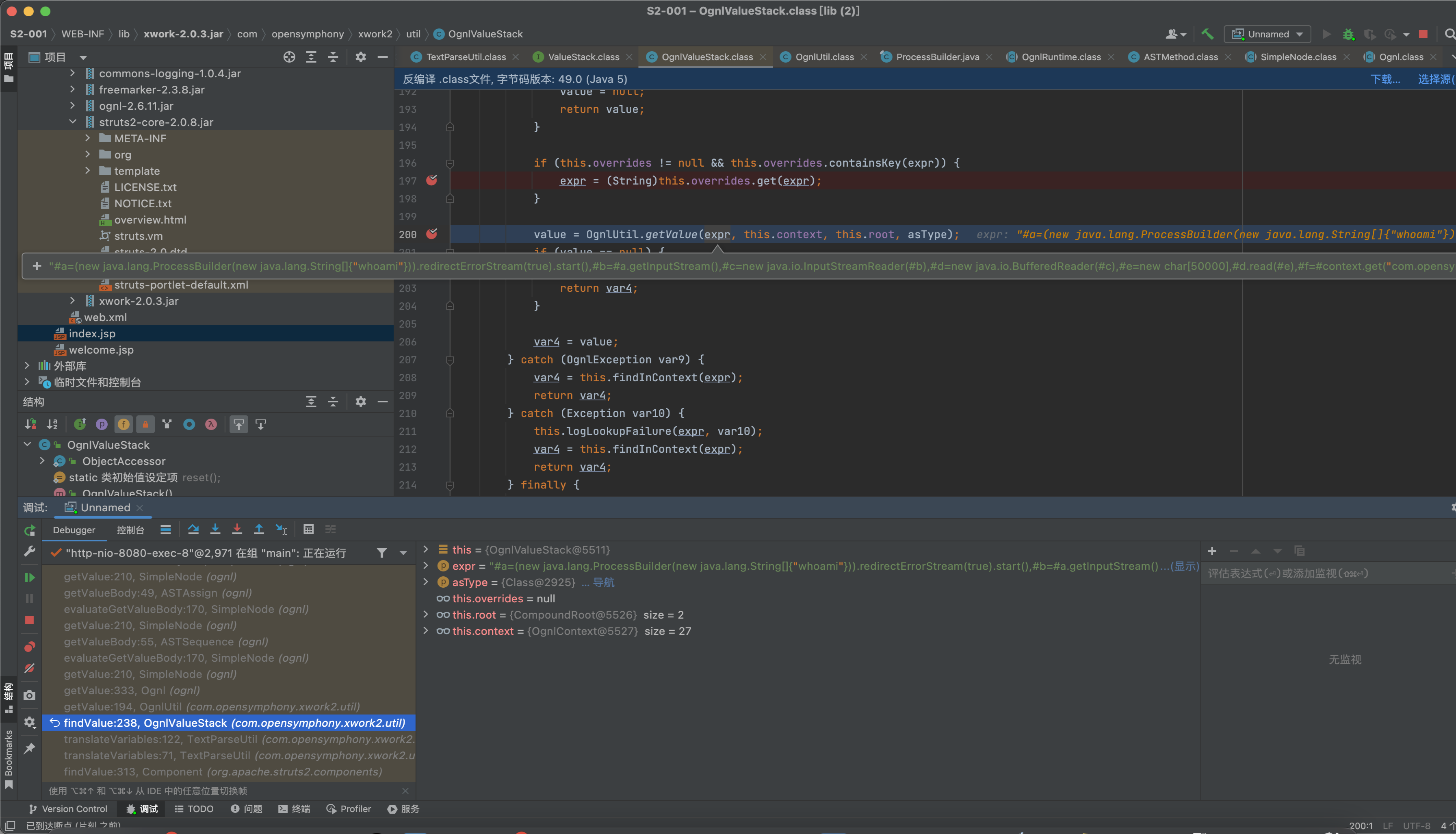Click thread dump camera icon
The width and height of the screenshot is (1456, 834).
[x=30, y=695]
